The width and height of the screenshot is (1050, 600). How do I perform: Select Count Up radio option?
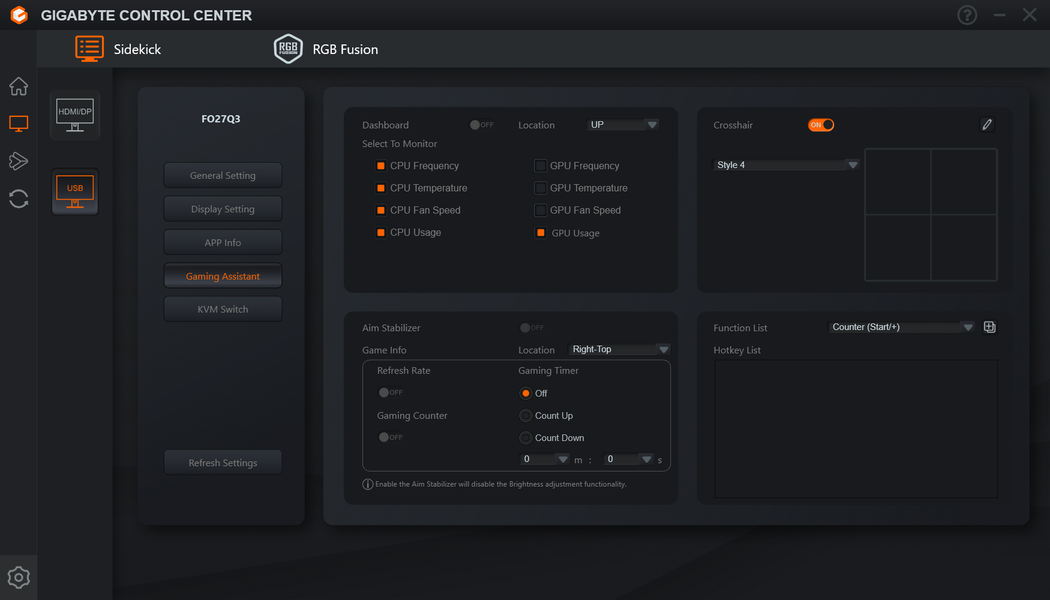(x=526, y=416)
